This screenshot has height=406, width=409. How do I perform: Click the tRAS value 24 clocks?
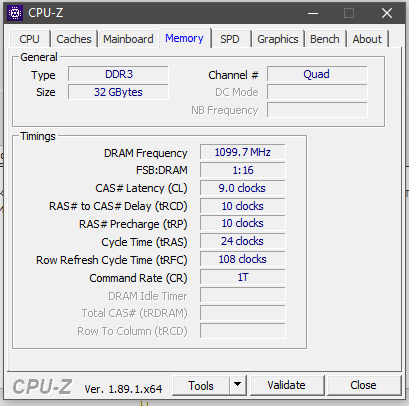pos(243,241)
